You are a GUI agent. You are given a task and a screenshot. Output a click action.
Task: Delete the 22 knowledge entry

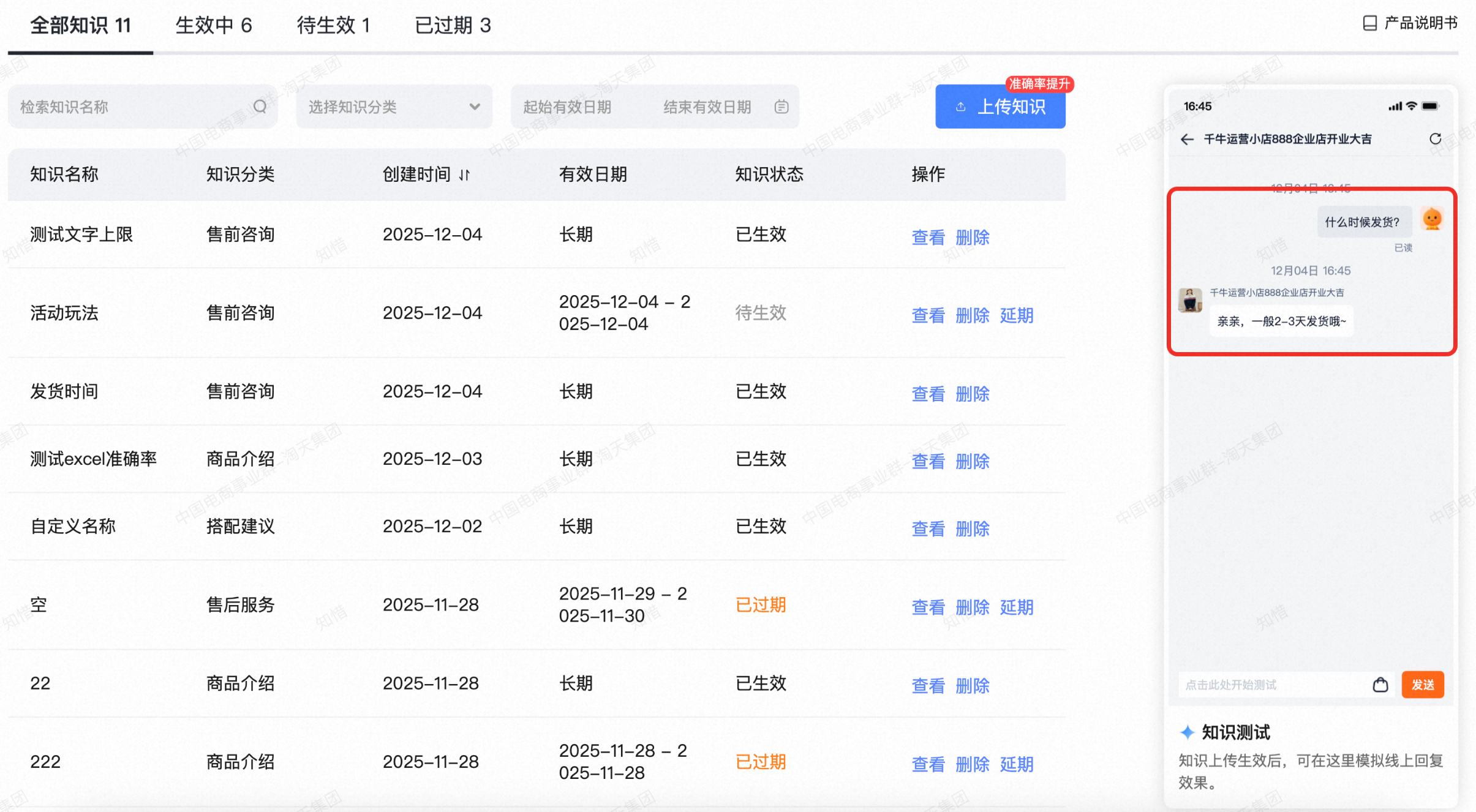point(973,685)
